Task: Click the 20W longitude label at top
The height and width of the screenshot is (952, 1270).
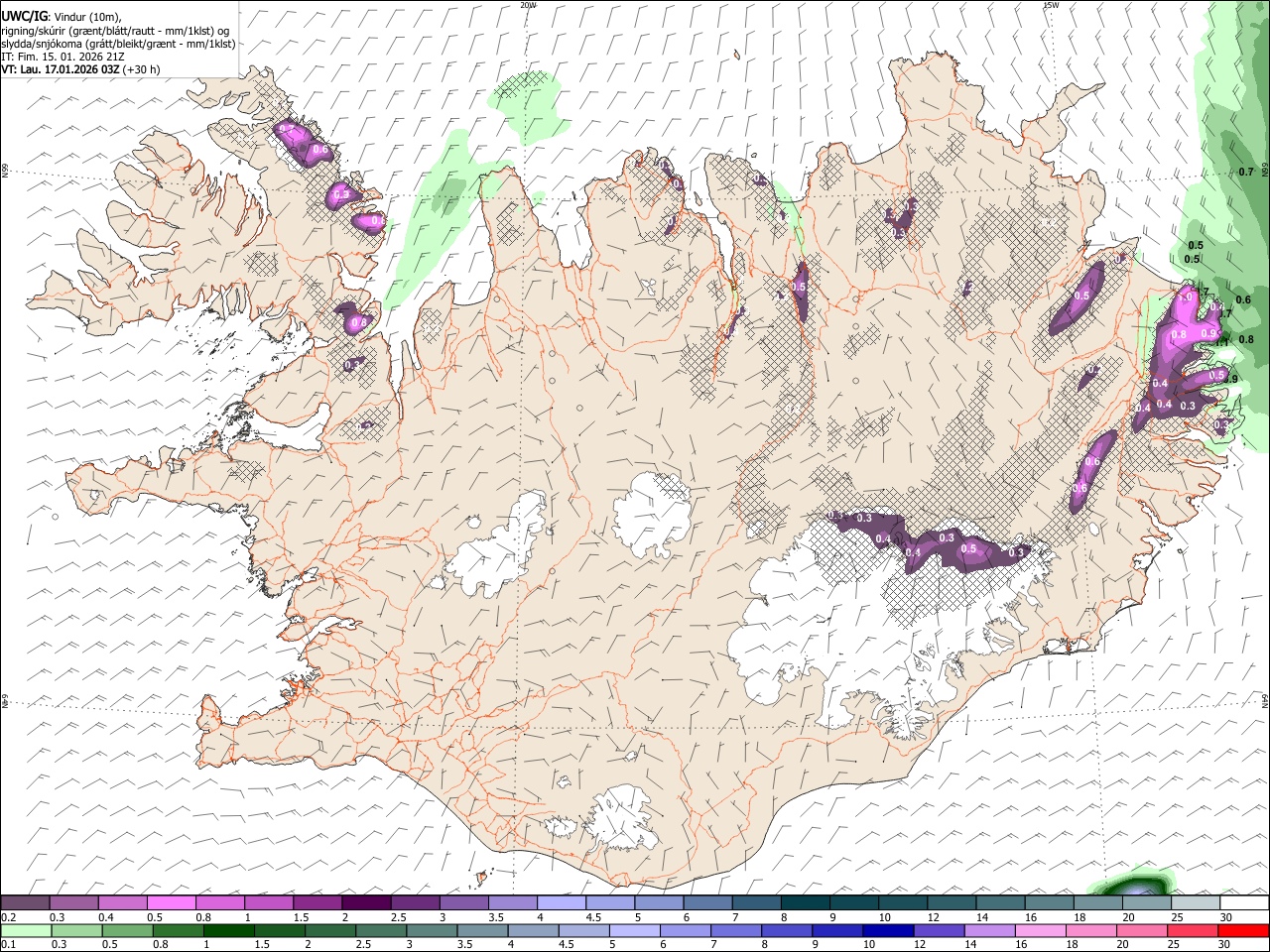Action: point(528,5)
